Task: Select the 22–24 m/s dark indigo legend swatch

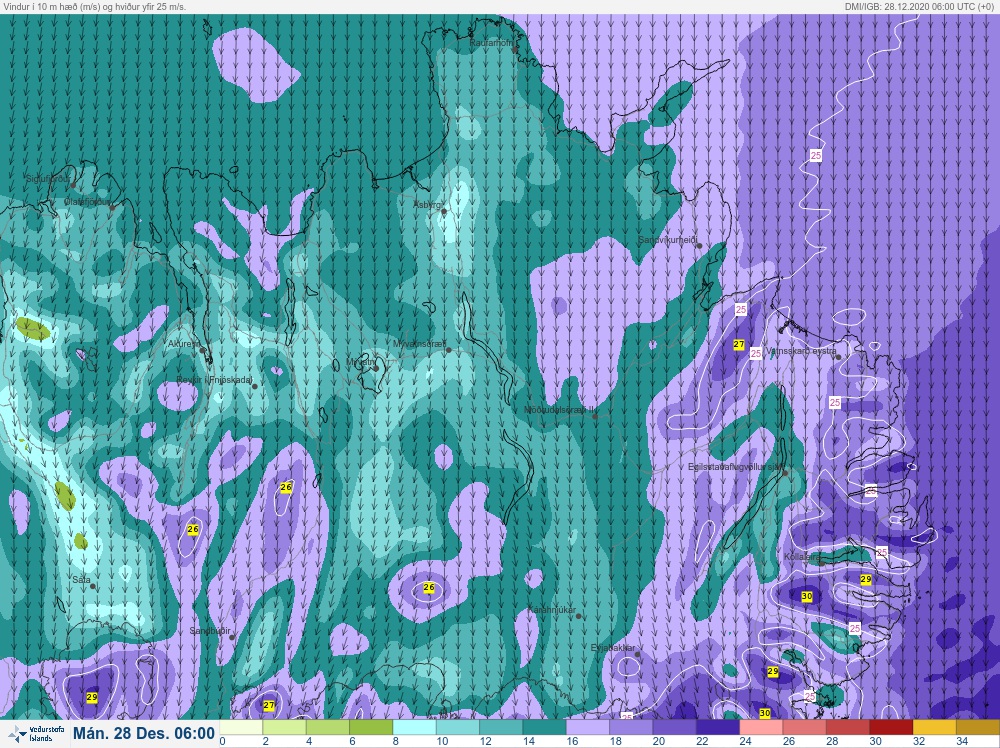Action: (717, 727)
